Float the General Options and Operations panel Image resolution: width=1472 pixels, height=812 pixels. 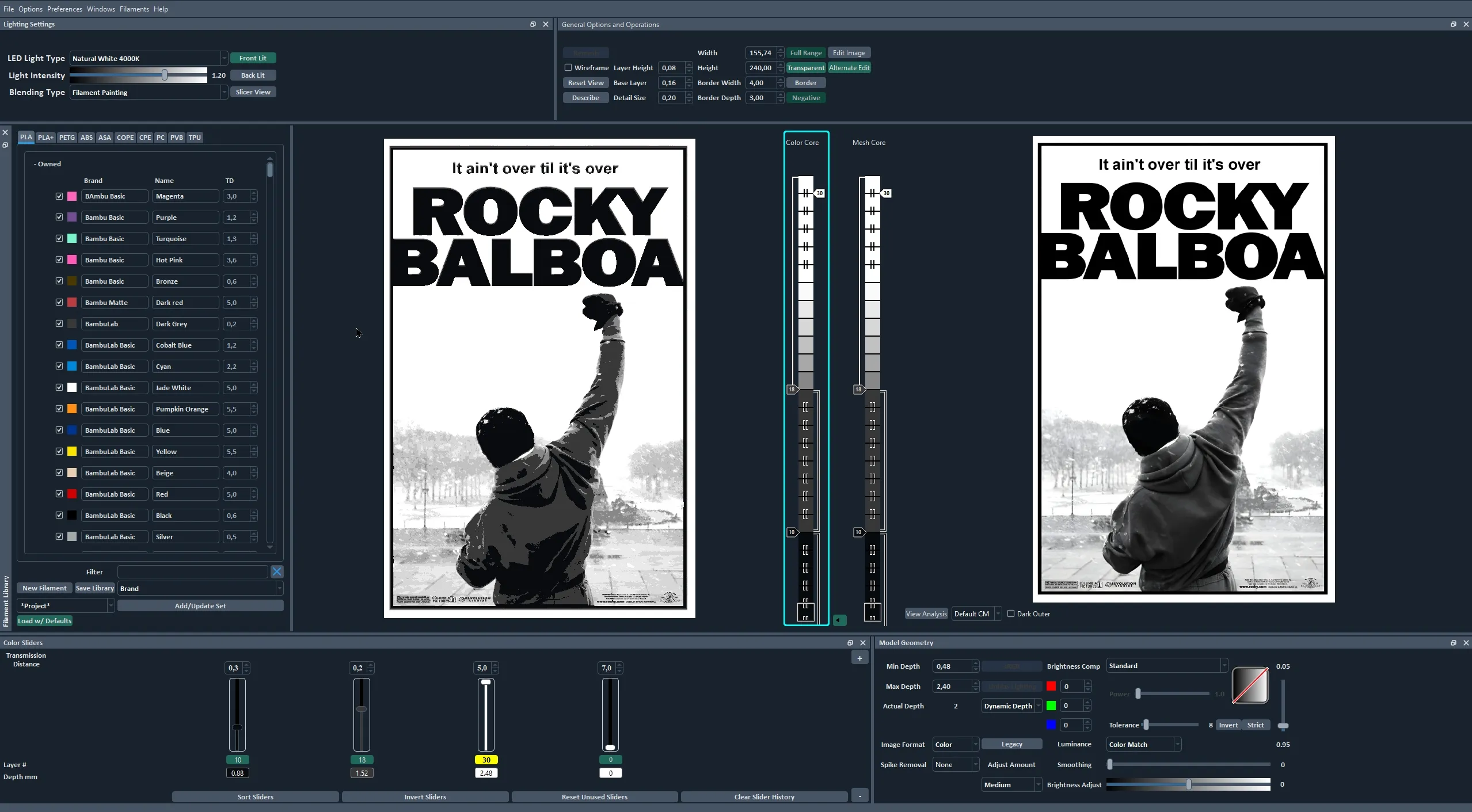(1453, 24)
